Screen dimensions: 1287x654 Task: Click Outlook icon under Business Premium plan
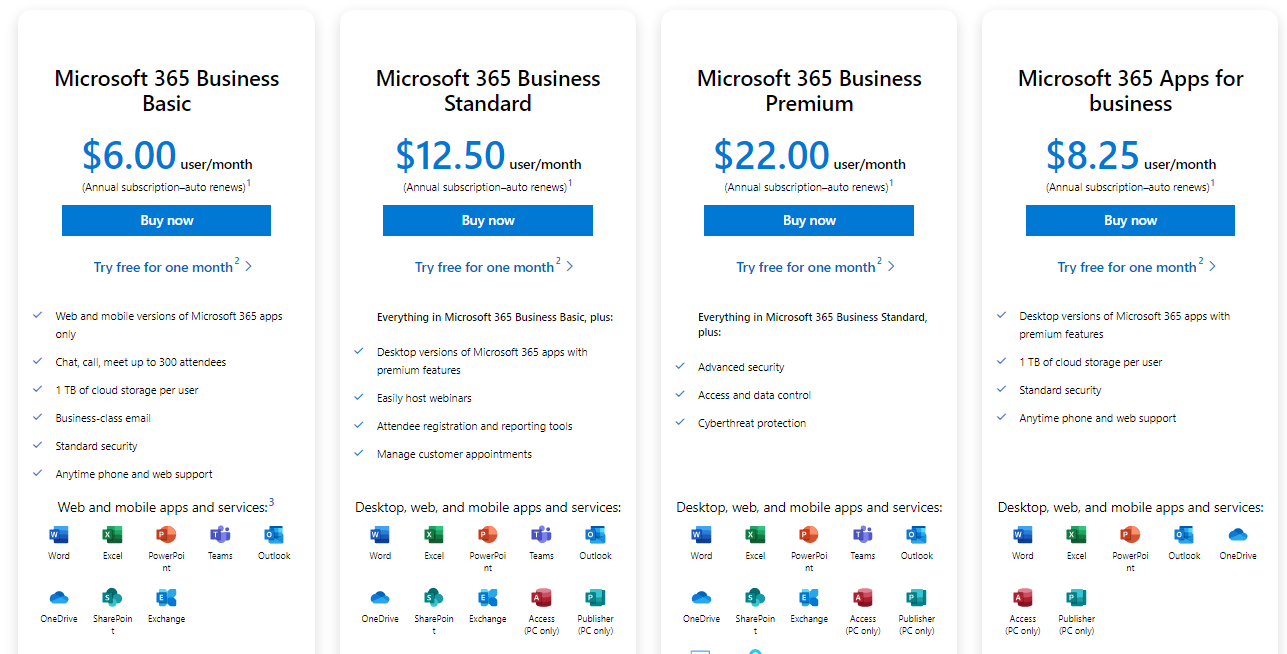[x=916, y=535]
